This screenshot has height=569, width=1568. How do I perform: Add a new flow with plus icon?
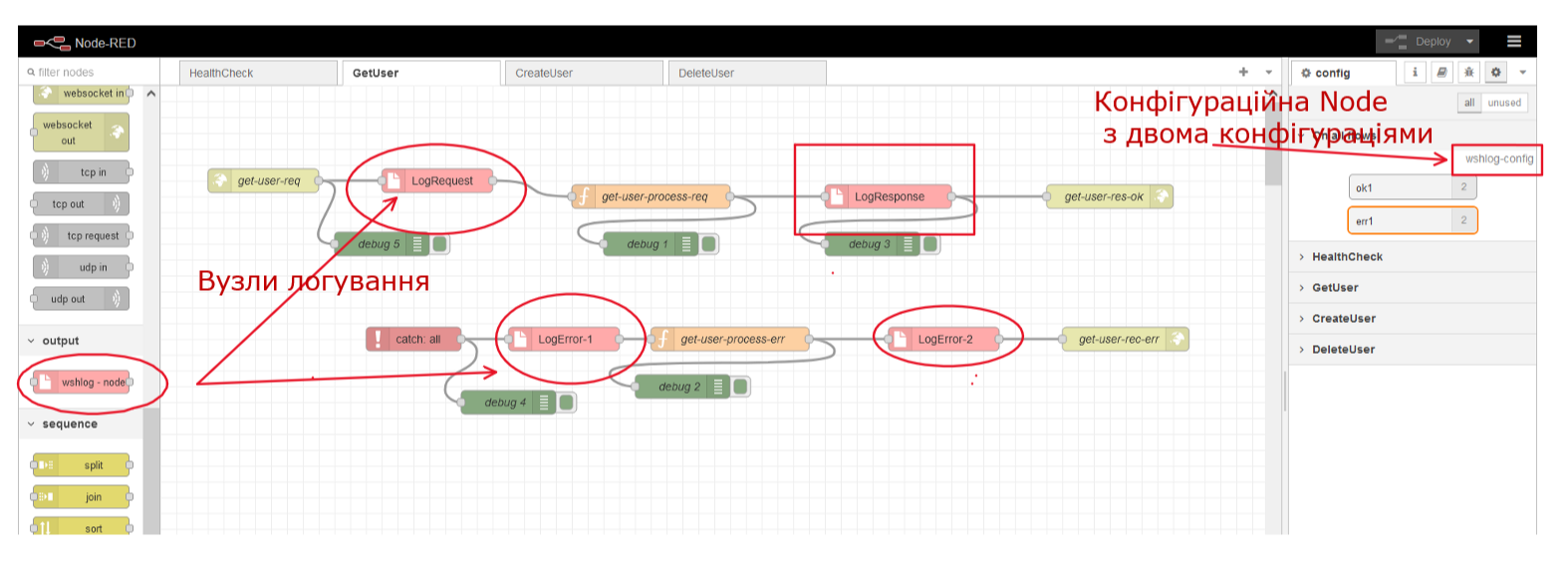(1243, 72)
